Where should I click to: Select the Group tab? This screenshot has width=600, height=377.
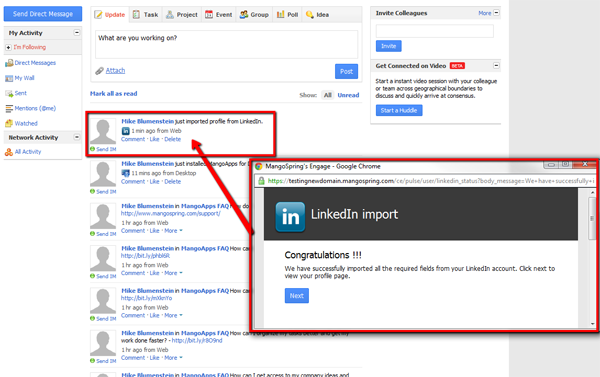pos(254,15)
